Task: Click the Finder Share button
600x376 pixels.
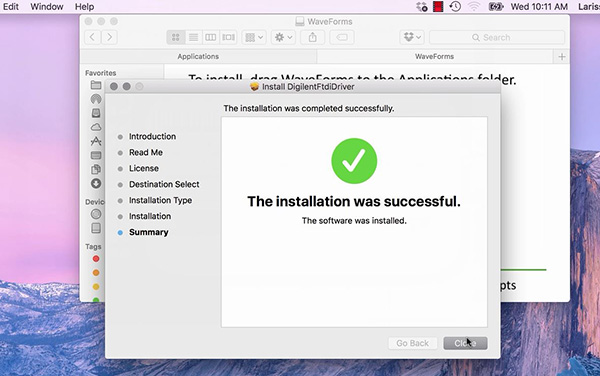Action: (313, 37)
